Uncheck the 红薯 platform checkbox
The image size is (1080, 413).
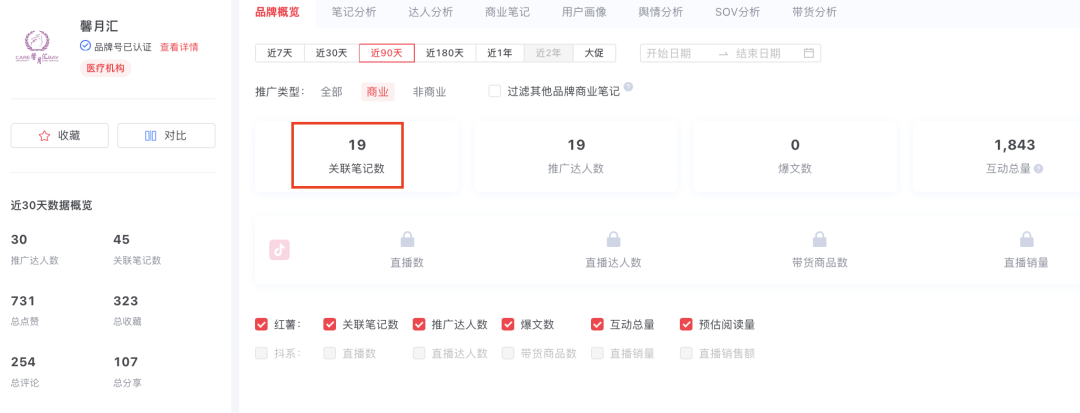pyautogui.click(x=261, y=324)
